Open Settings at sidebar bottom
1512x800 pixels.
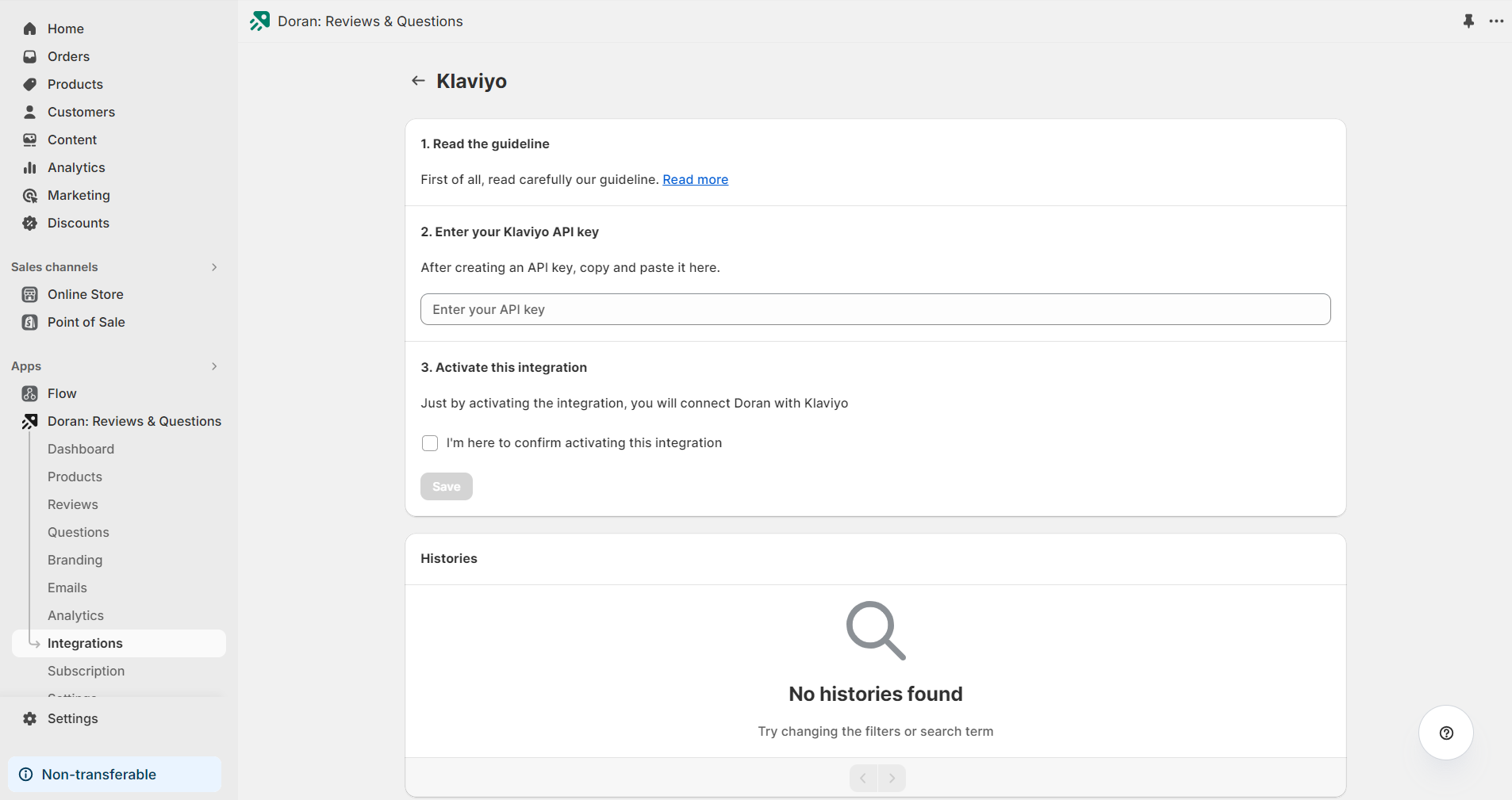click(73, 718)
